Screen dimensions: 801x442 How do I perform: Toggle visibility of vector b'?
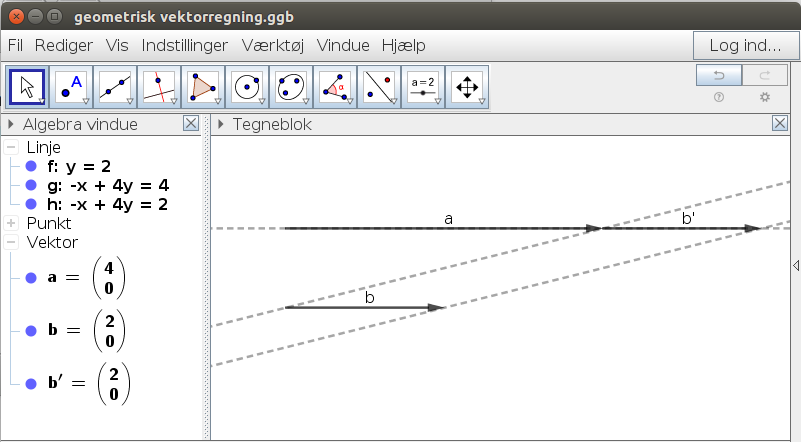pyautogui.click(x=31, y=384)
